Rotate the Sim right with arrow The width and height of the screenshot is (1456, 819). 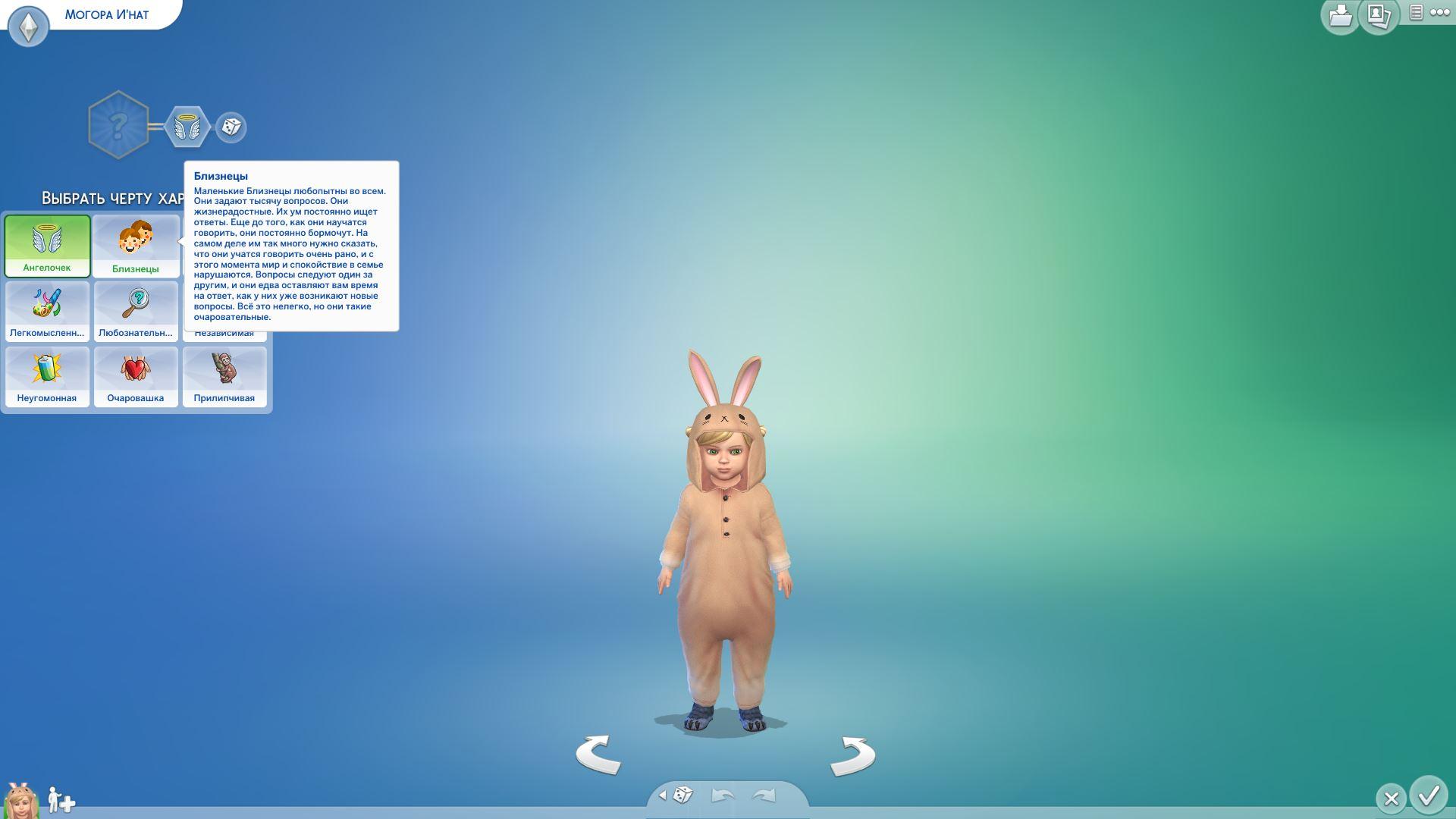[852, 756]
